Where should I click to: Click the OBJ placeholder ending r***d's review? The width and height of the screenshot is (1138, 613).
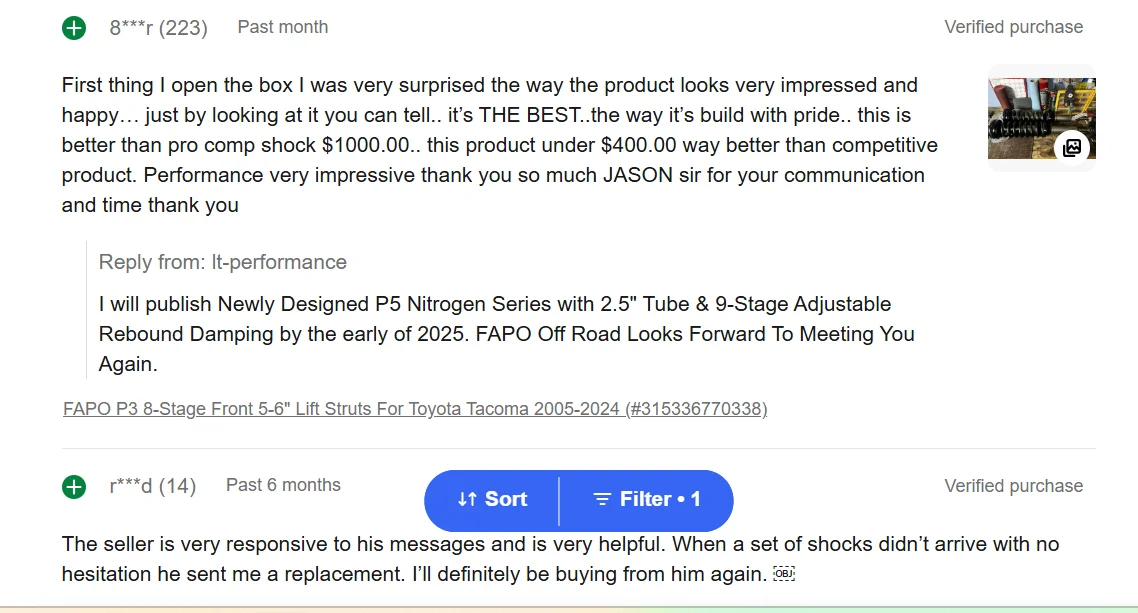[x=784, y=575]
